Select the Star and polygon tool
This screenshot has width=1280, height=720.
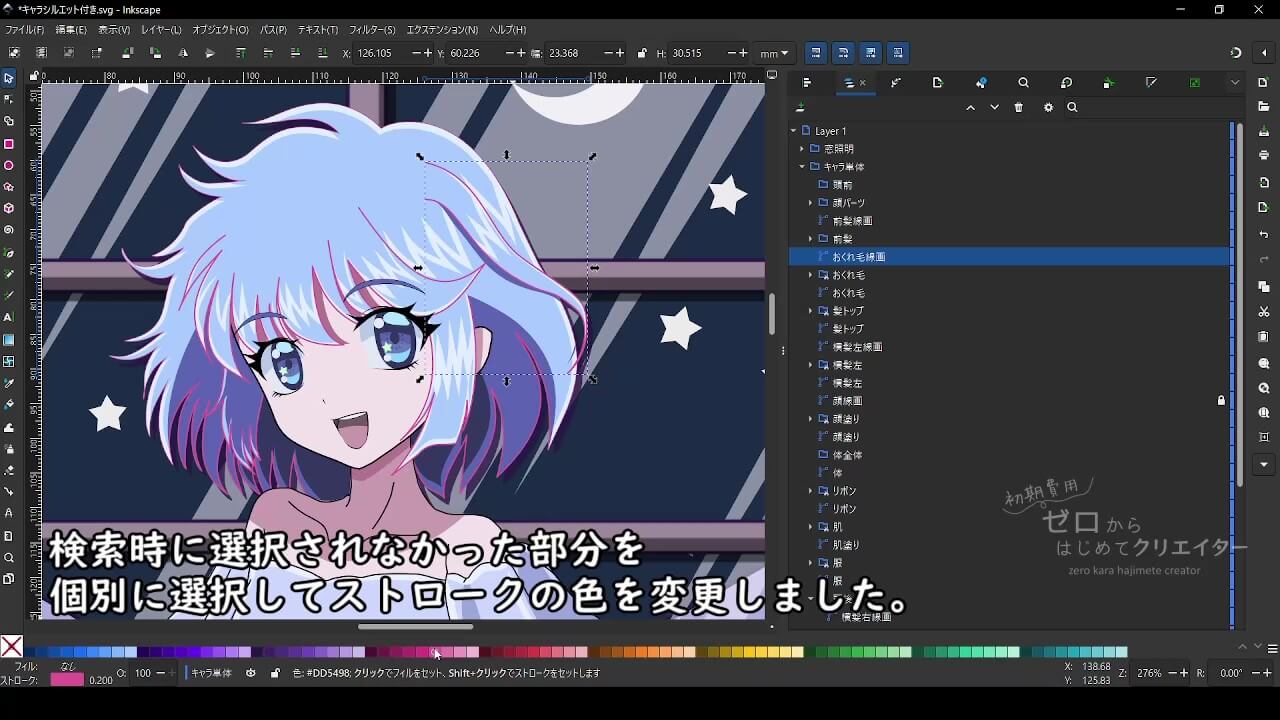9,187
